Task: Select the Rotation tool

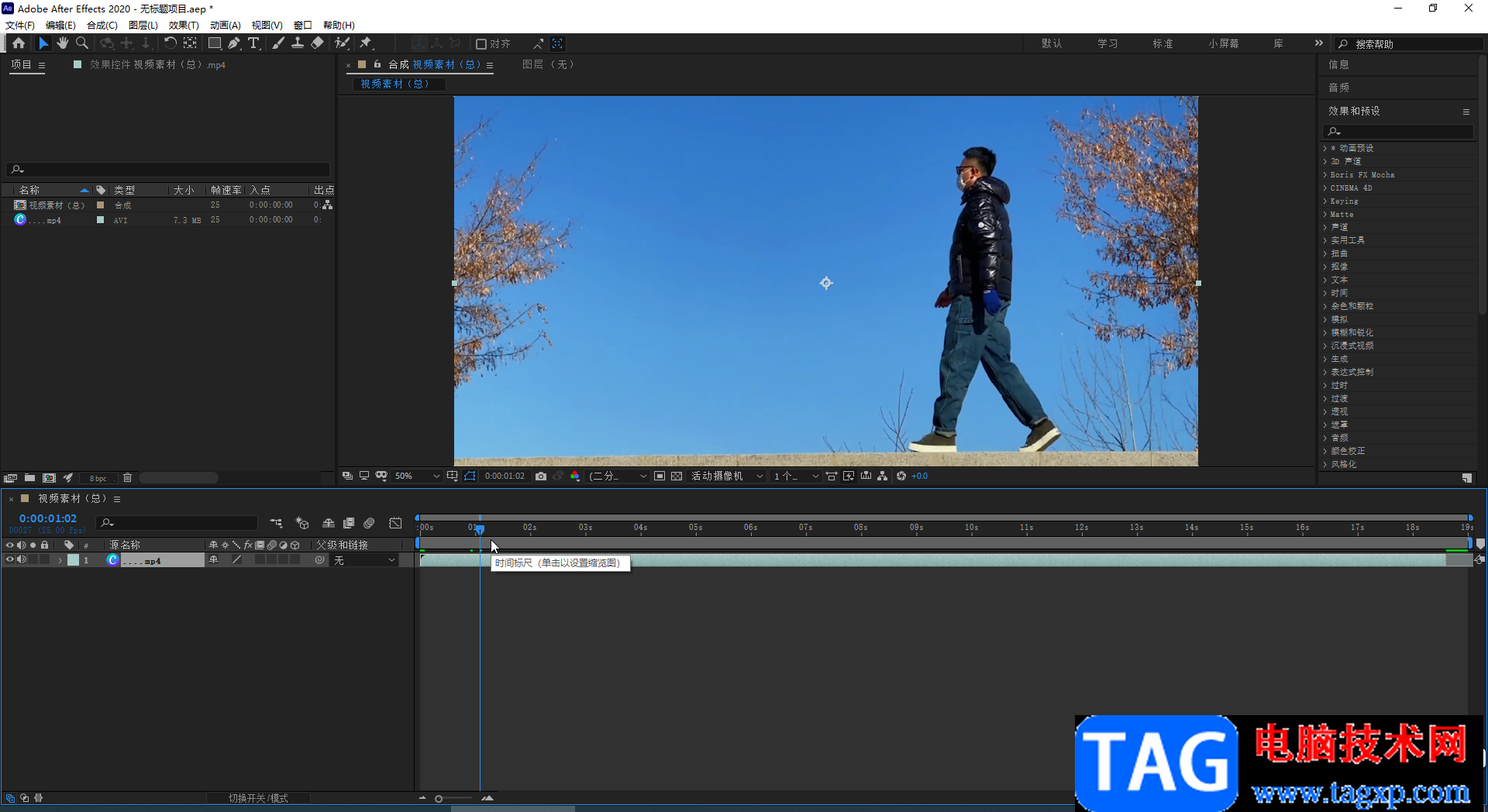Action: coord(170,43)
